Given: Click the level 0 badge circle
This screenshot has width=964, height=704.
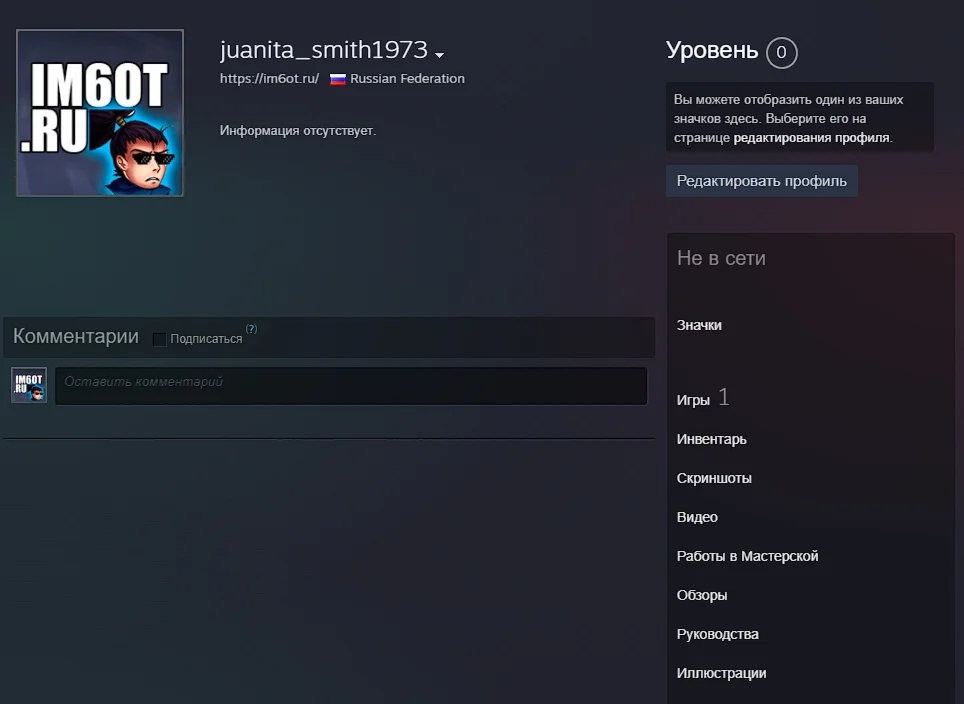Looking at the screenshot, I should (x=781, y=52).
